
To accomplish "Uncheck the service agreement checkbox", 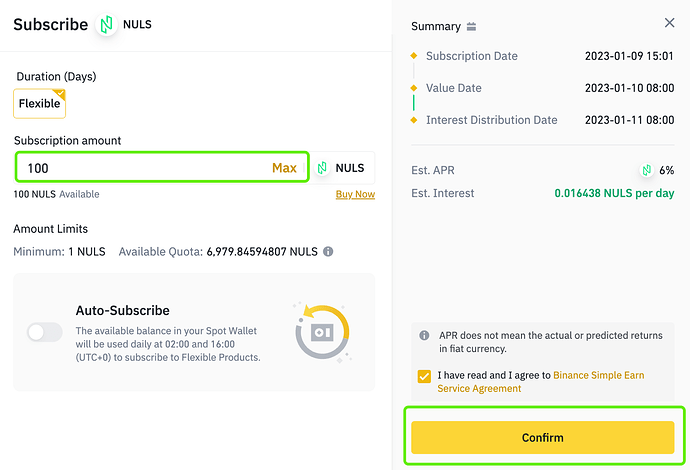I will 424,376.
